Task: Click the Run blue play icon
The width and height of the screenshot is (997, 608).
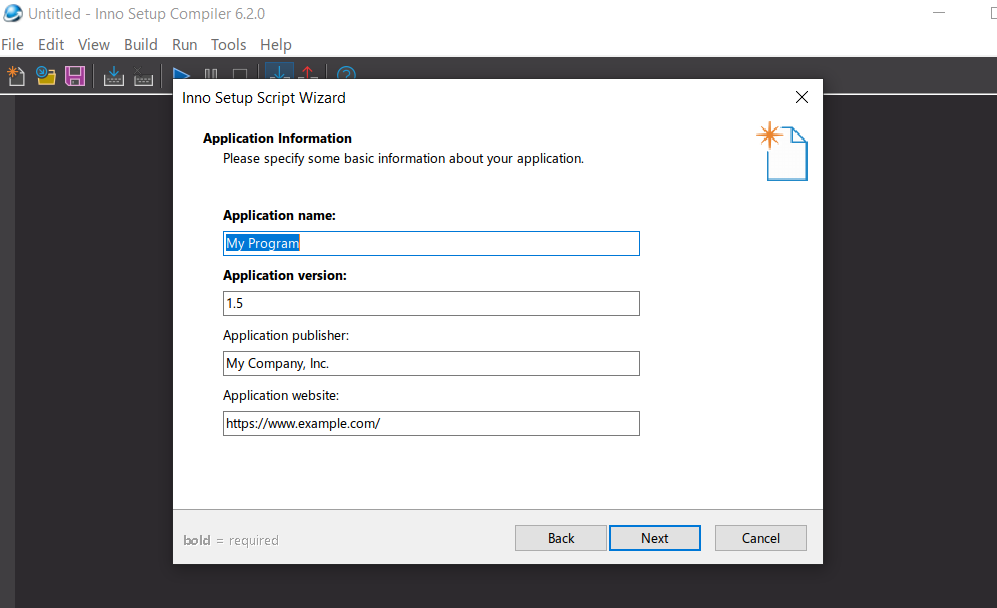Action: click(182, 74)
